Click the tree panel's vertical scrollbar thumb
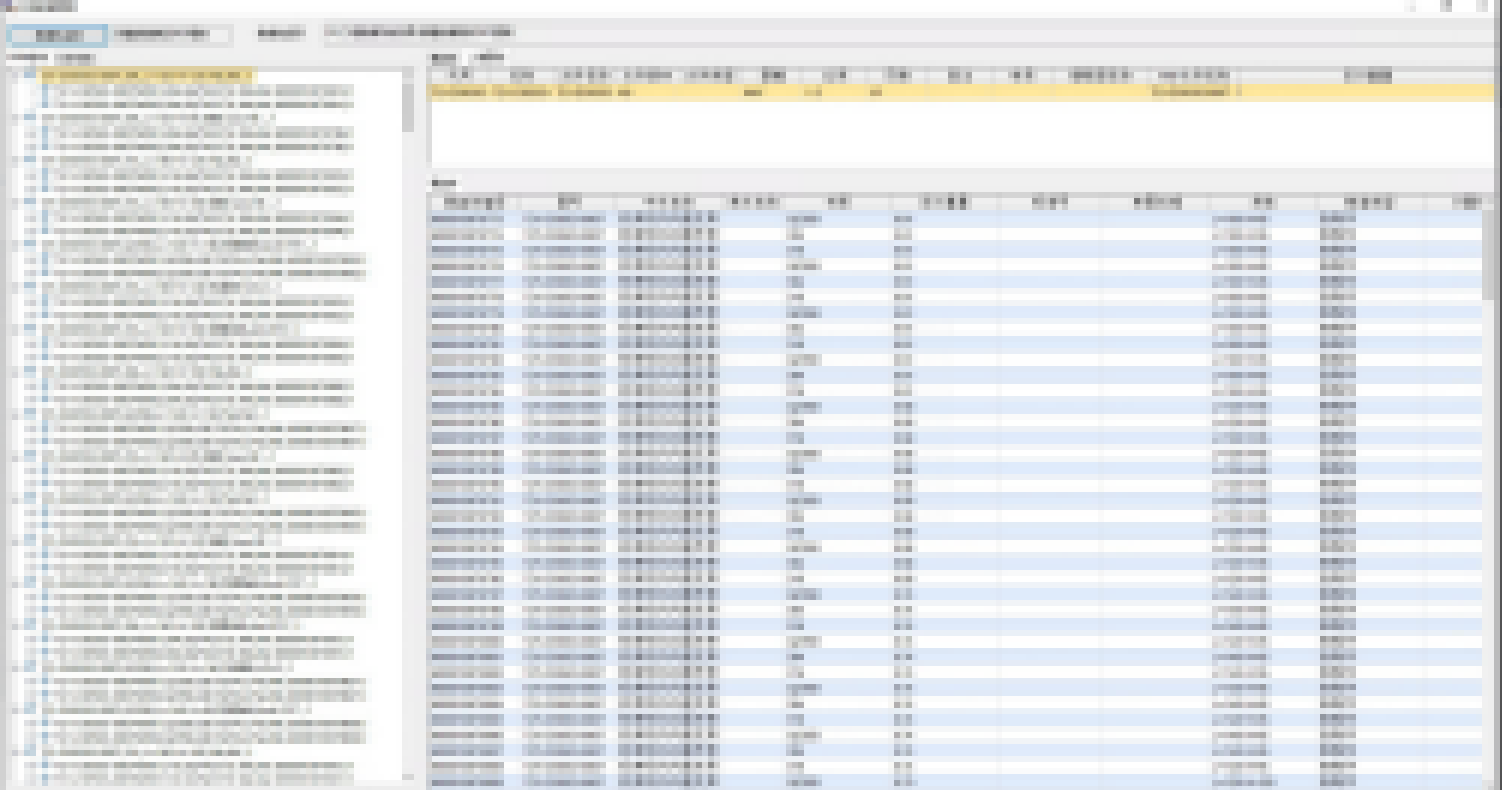This screenshot has height=790, width=1502. point(407,108)
